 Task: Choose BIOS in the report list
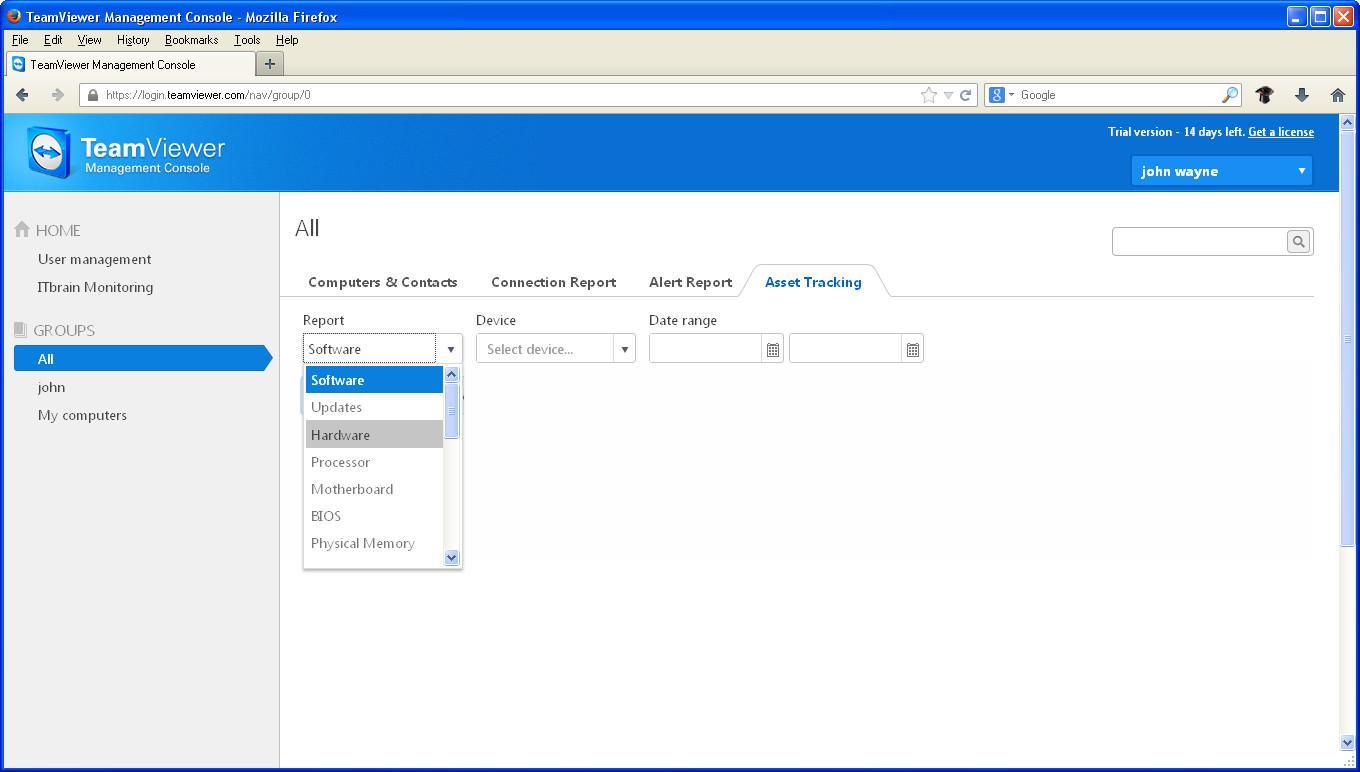[x=374, y=516]
